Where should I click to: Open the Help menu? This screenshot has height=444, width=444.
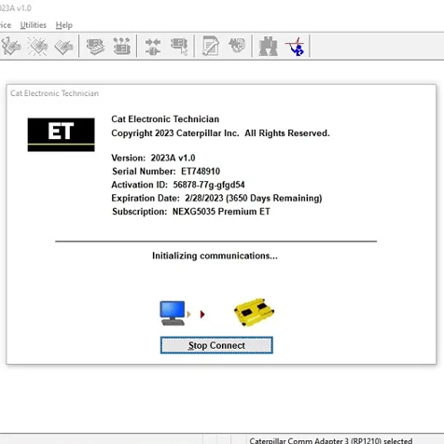tap(64, 25)
